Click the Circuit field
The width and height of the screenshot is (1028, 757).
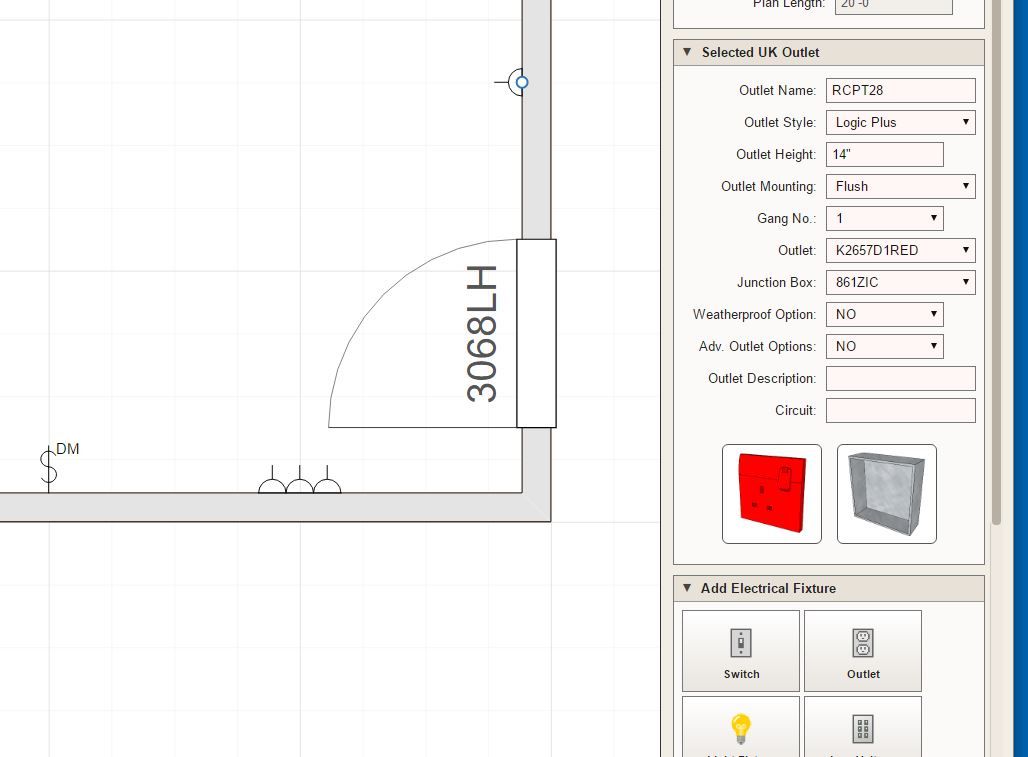[x=901, y=411]
